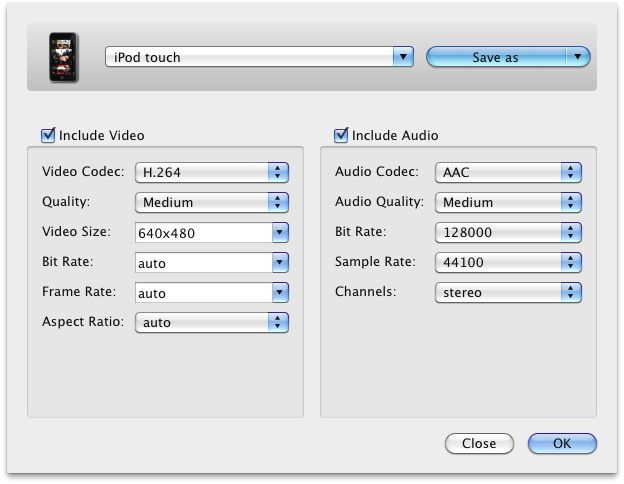624x484 pixels.
Task: Open the Audio Codec AAC popup
Action: pyautogui.click(x=508, y=172)
